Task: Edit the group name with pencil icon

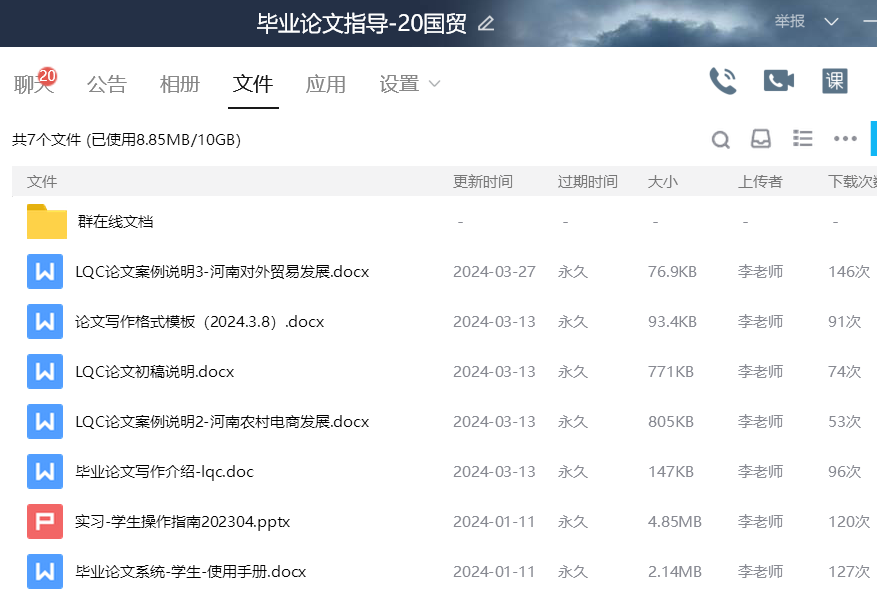Action: coord(486,23)
